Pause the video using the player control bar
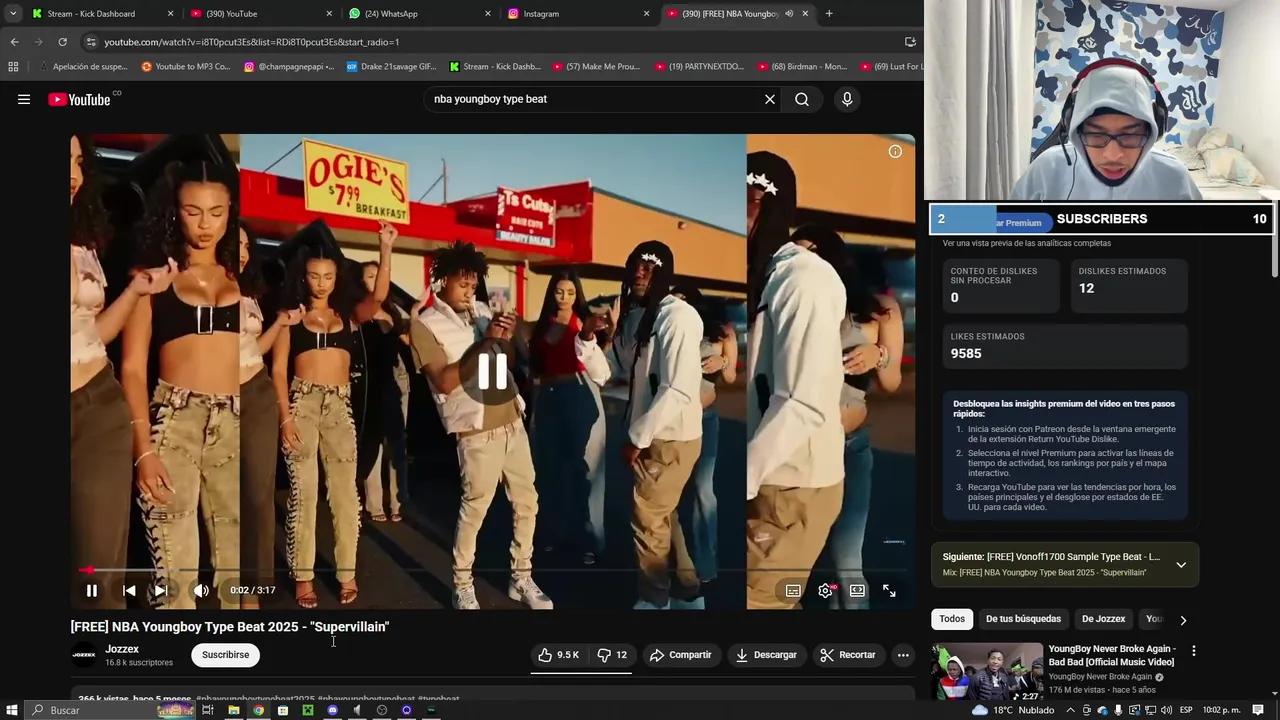 (91, 591)
